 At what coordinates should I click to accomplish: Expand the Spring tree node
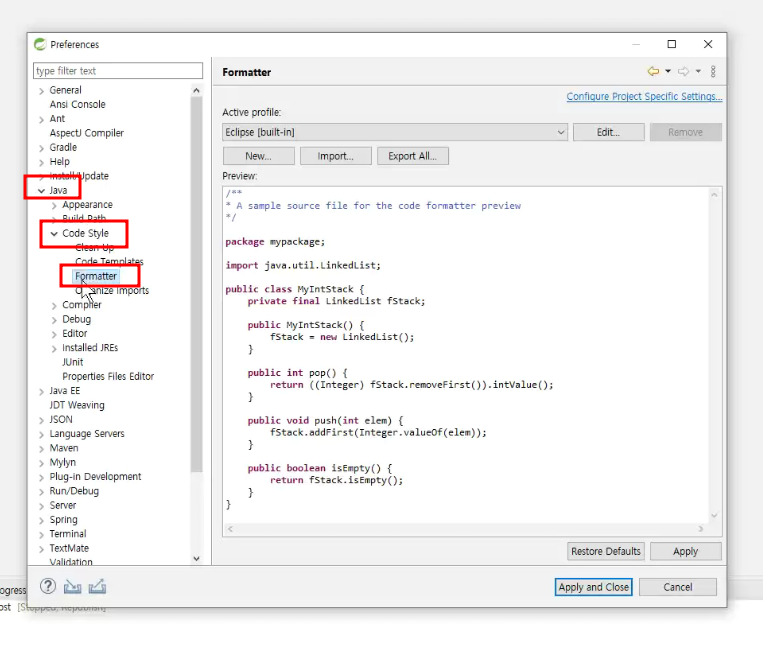(41, 520)
